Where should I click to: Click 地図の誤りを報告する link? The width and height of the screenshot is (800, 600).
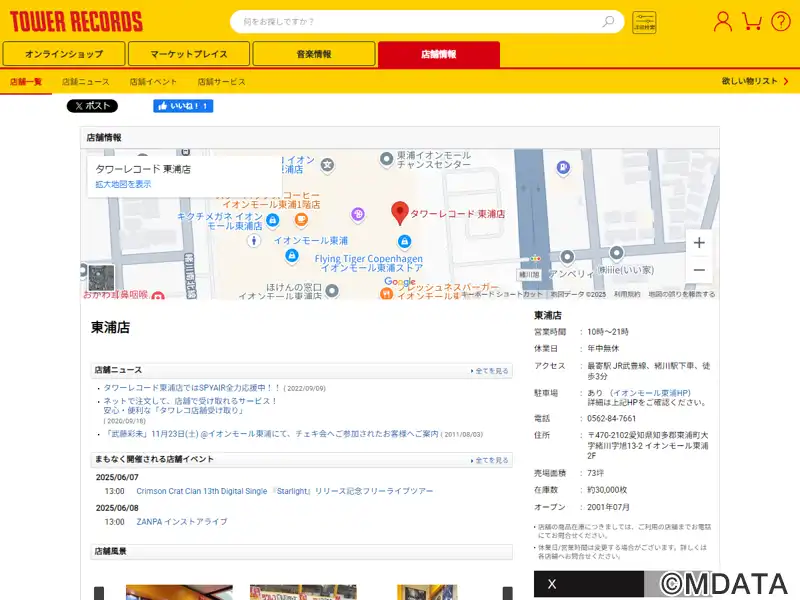pyautogui.click(x=682, y=294)
